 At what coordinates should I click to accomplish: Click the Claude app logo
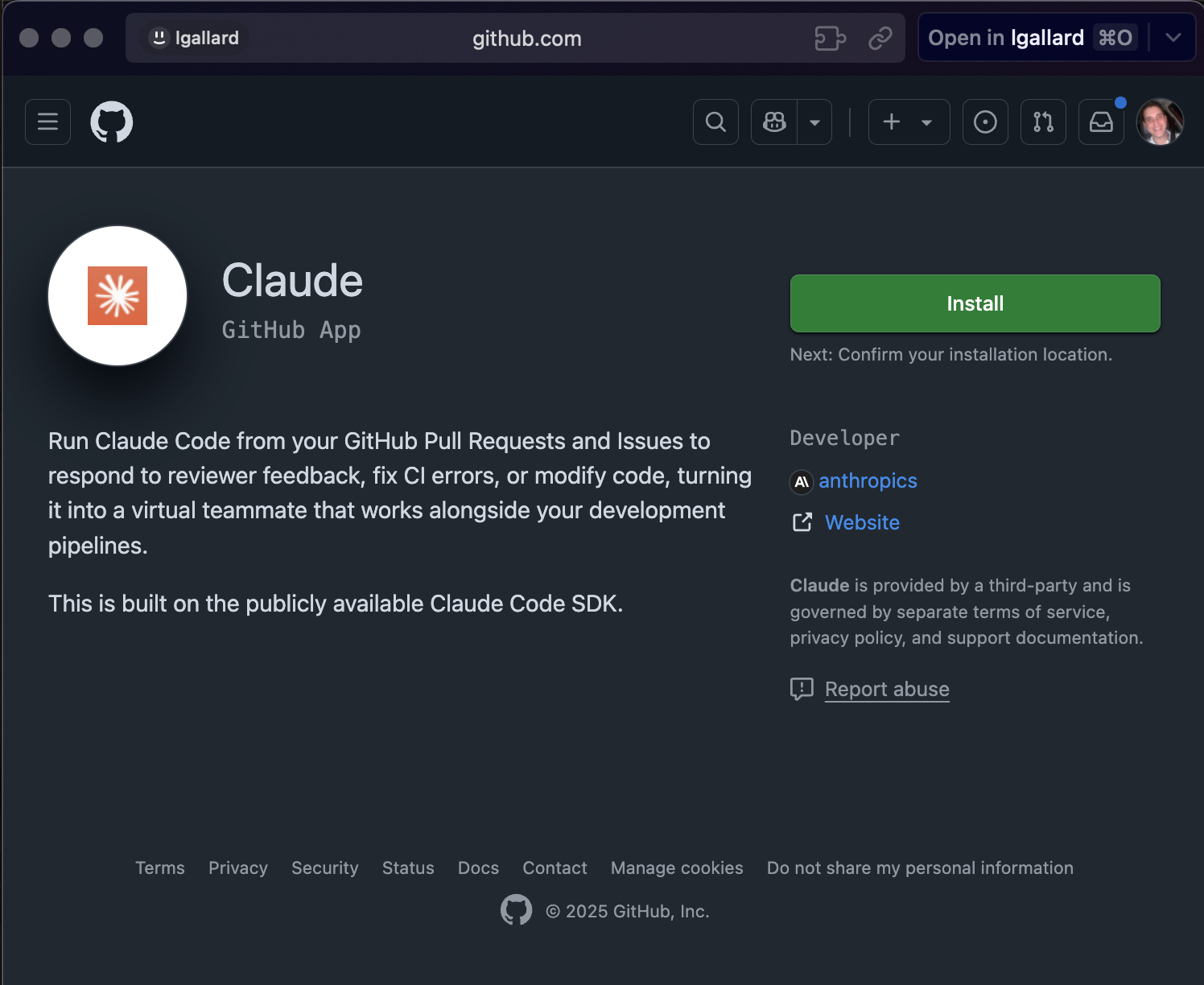pyautogui.click(x=118, y=295)
